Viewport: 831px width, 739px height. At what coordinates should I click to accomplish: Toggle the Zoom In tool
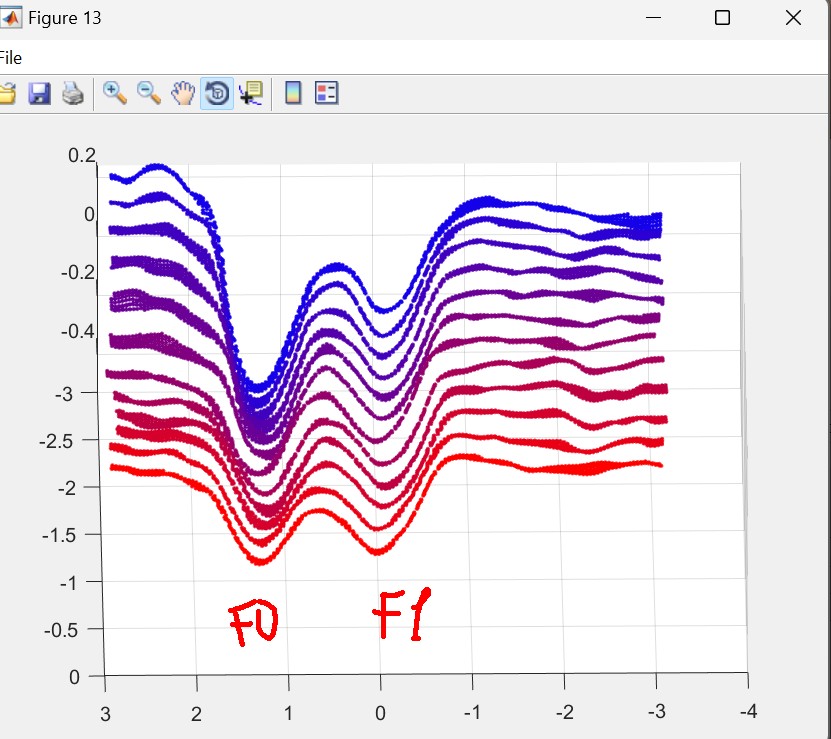115,94
